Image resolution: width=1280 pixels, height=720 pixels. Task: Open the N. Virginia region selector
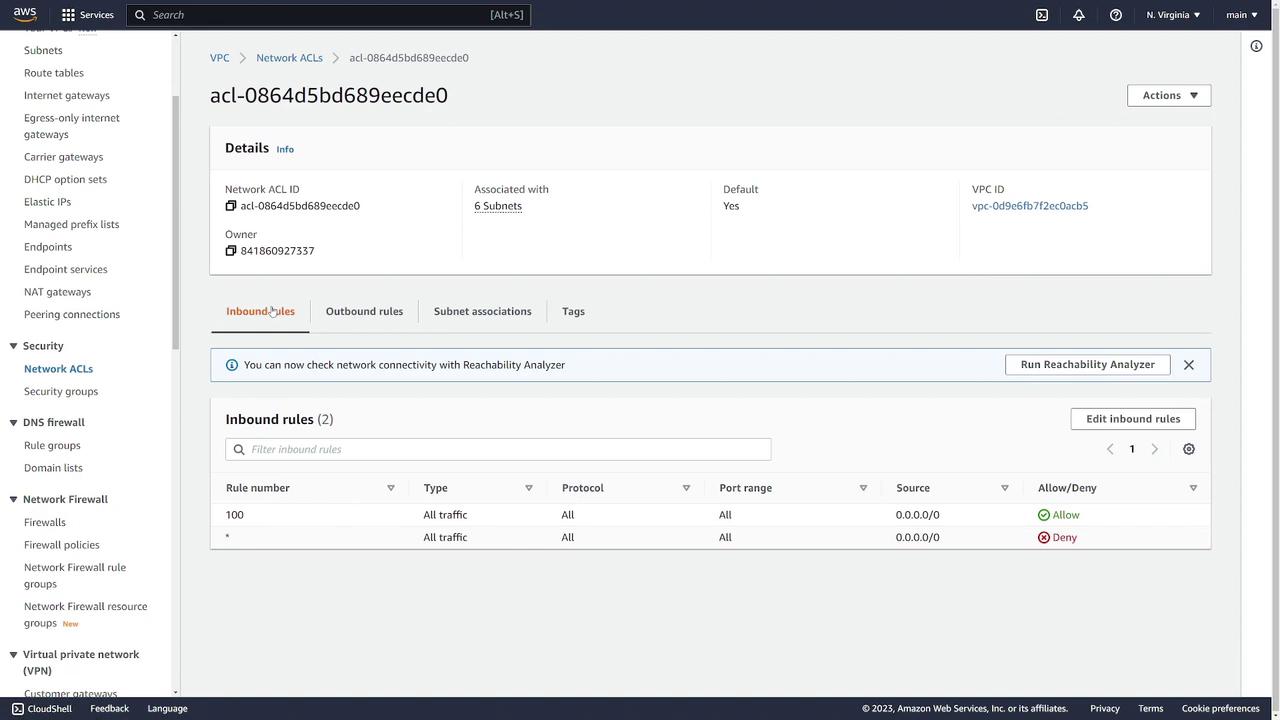tap(1173, 15)
